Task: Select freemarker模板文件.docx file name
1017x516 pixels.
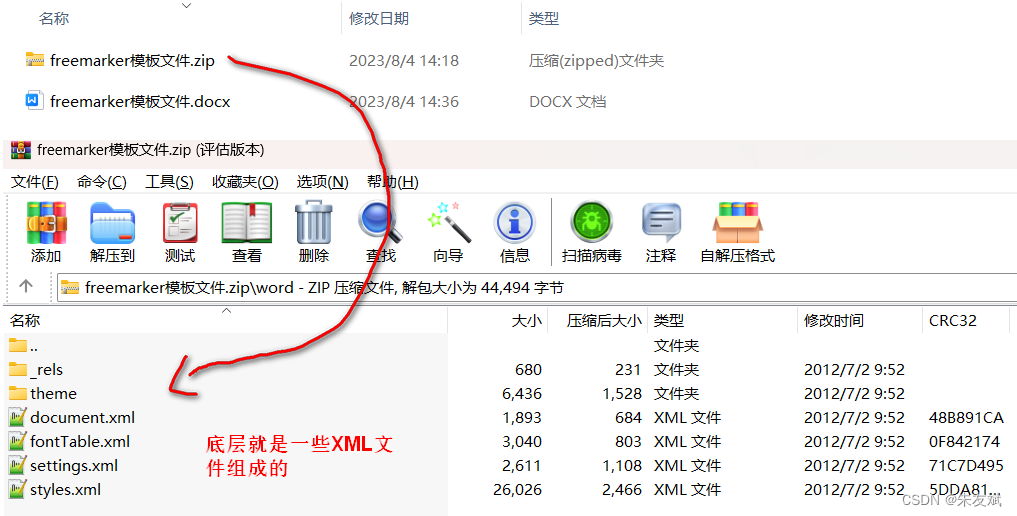Action: coord(140,102)
